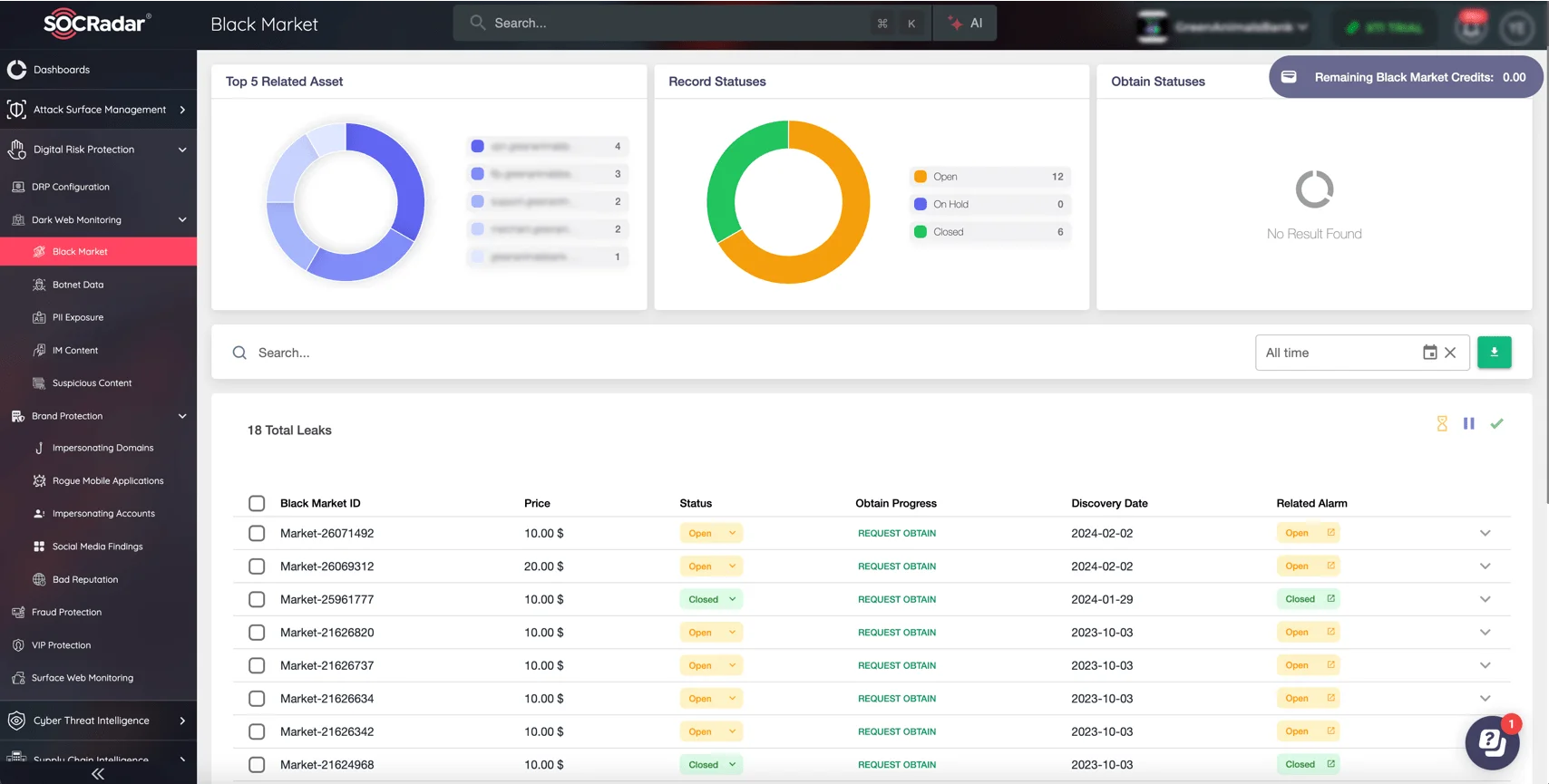Click the Fraud Protection icon
The height and width of the screenshot is (784, 1549).
click(x=18, y=613)
